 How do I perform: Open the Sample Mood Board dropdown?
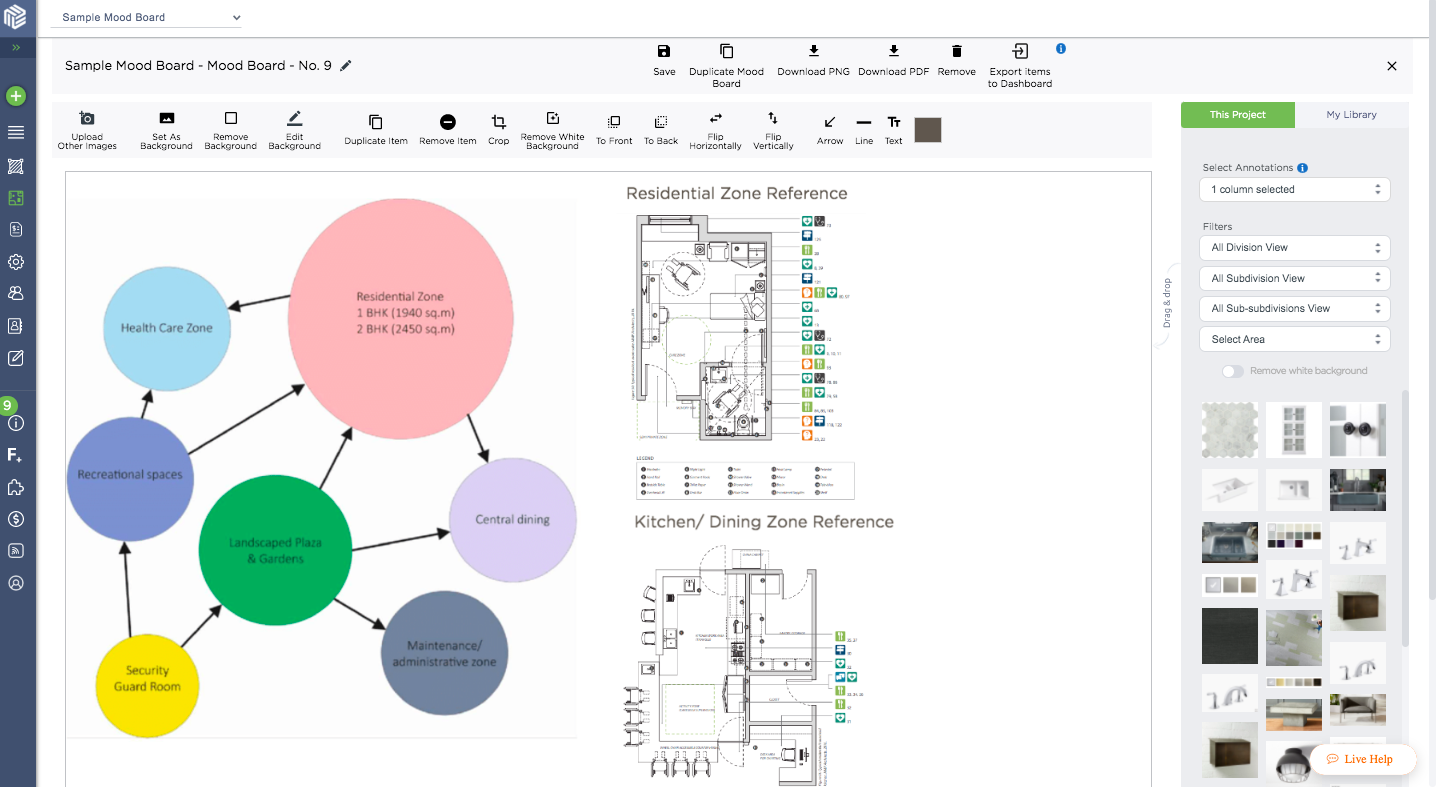tap(145, 17)
